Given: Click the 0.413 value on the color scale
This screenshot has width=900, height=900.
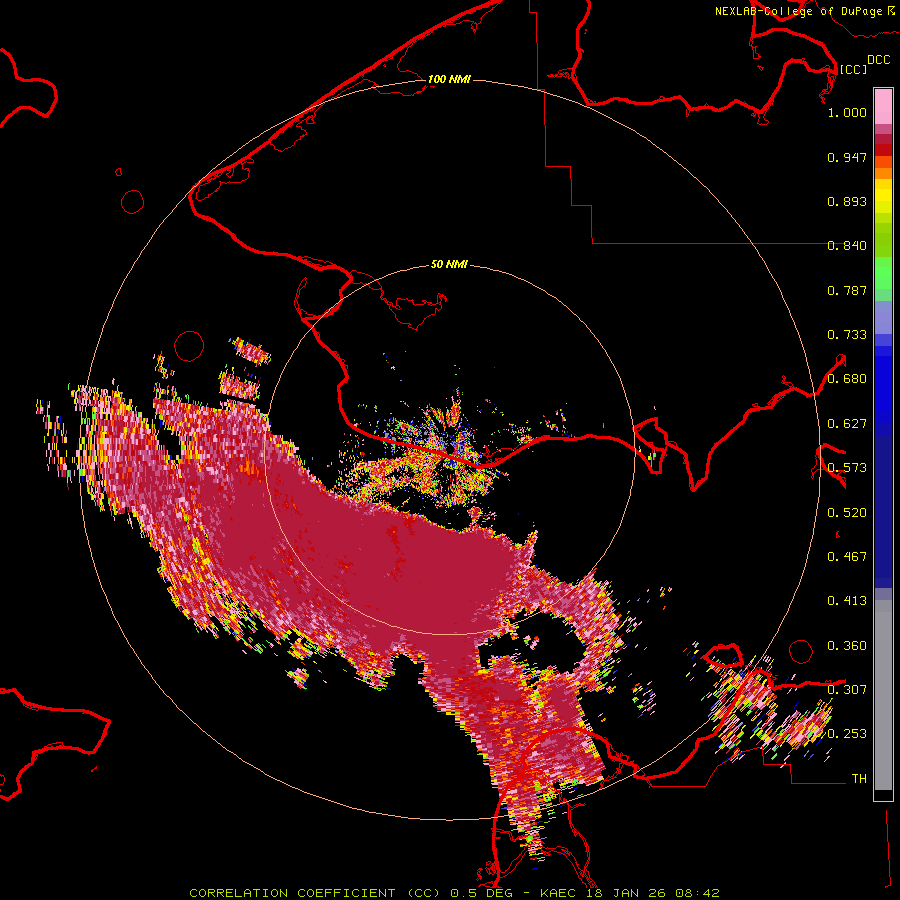Looking at the screenshot, I should (847, 601).
